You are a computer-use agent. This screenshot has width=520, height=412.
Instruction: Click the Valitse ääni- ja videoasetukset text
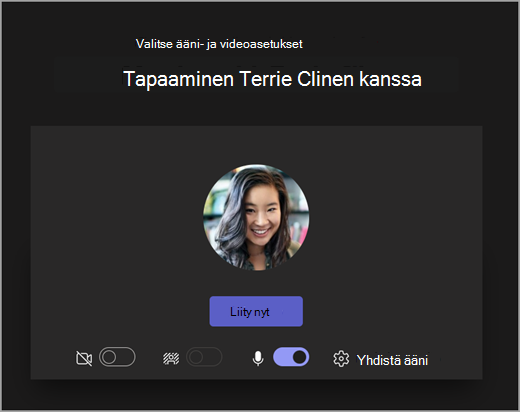point(219,44)
